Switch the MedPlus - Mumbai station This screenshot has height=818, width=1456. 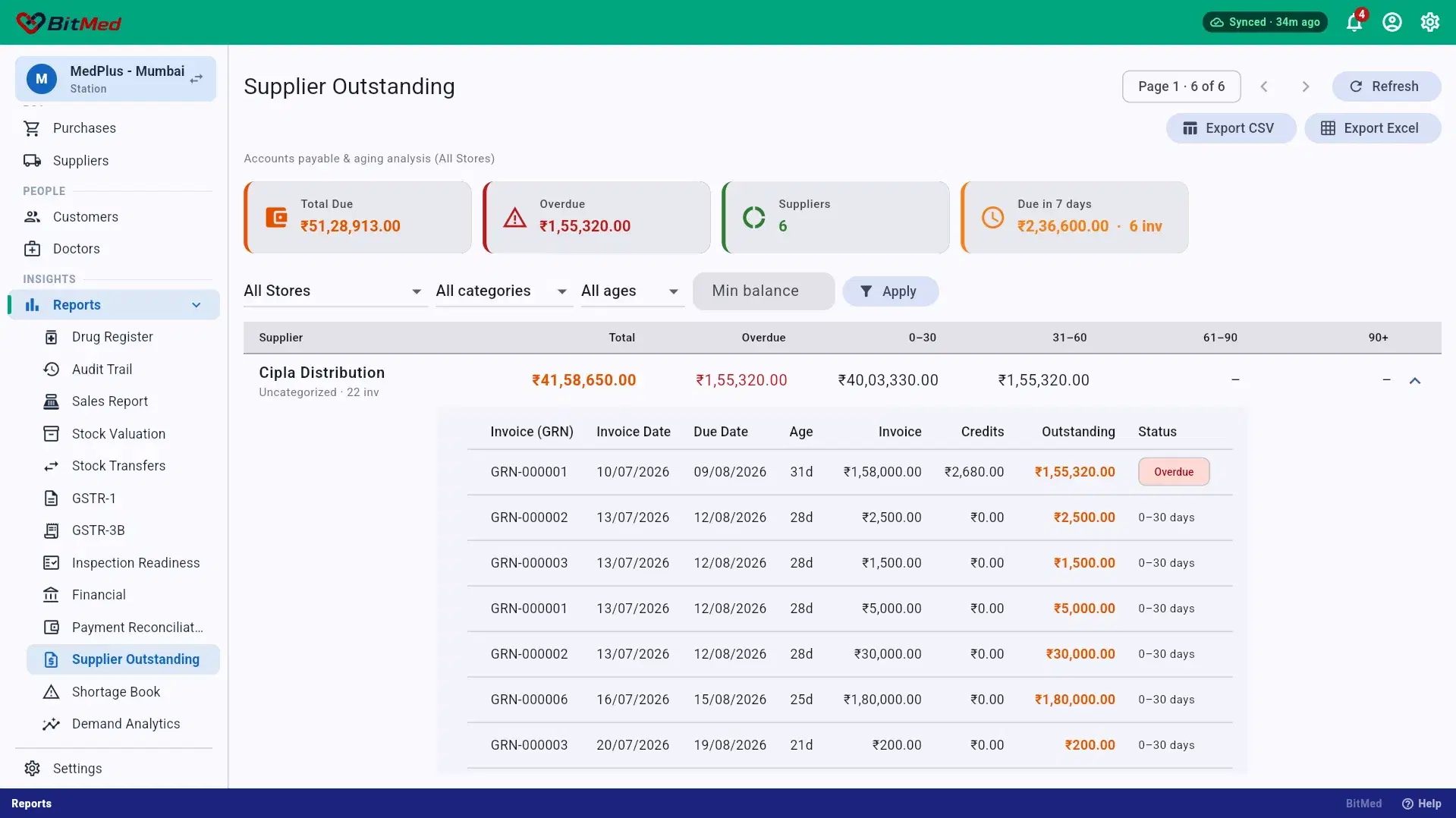pyautogui.click(x=115, y=79)
